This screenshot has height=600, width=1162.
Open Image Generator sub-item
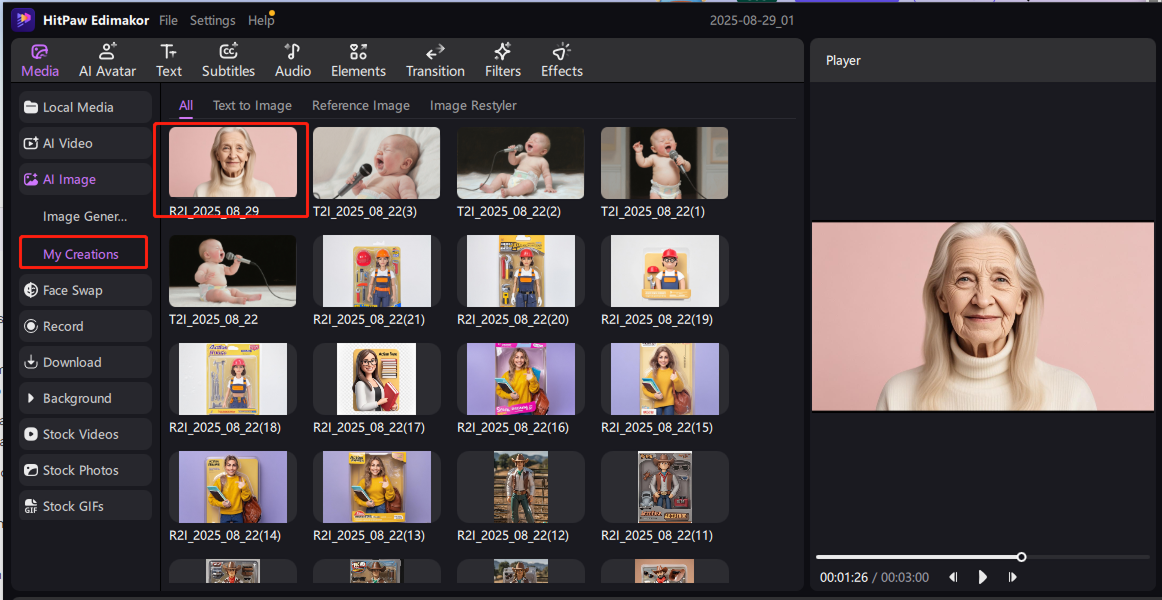coord(85,217)
